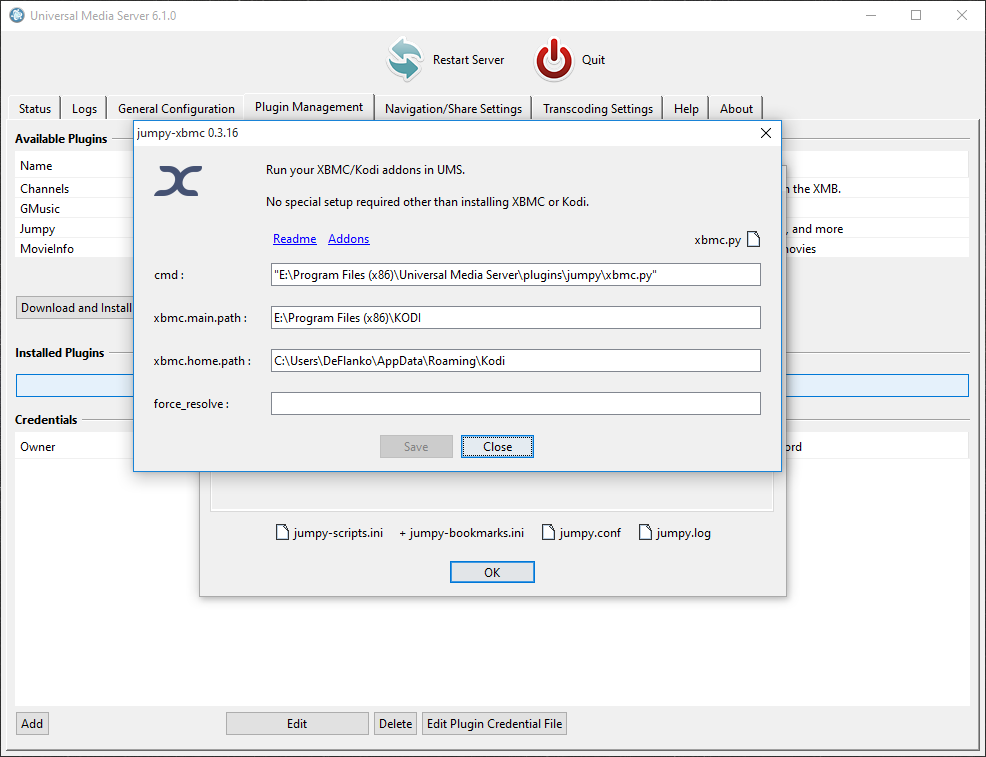The width and height of the screenshot is (986, 757).
Task: Open the Readme link
Action: [x=294, y=239]
